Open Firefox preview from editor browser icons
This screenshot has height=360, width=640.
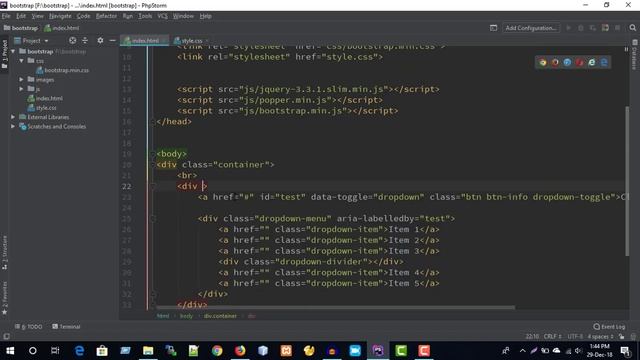click(x=555, y=62)
